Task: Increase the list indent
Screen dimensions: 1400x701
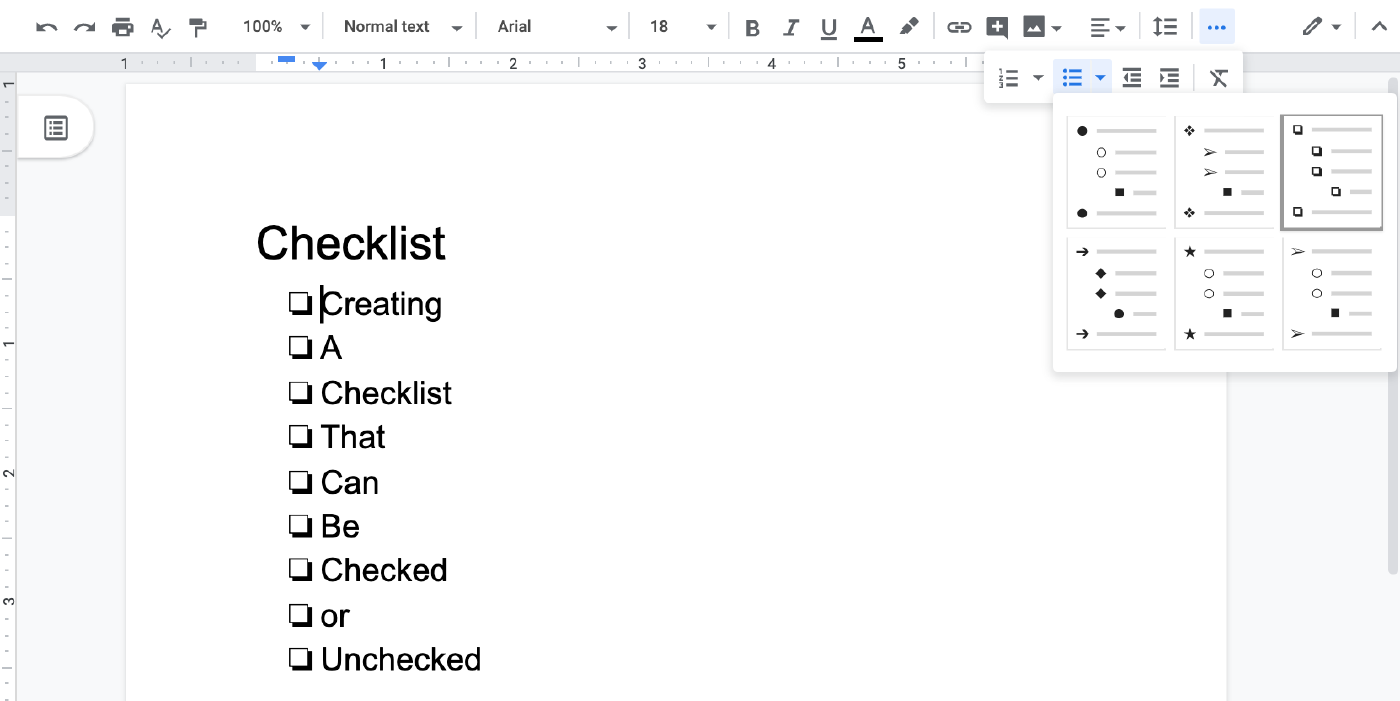Action: tap(1169, 77)
